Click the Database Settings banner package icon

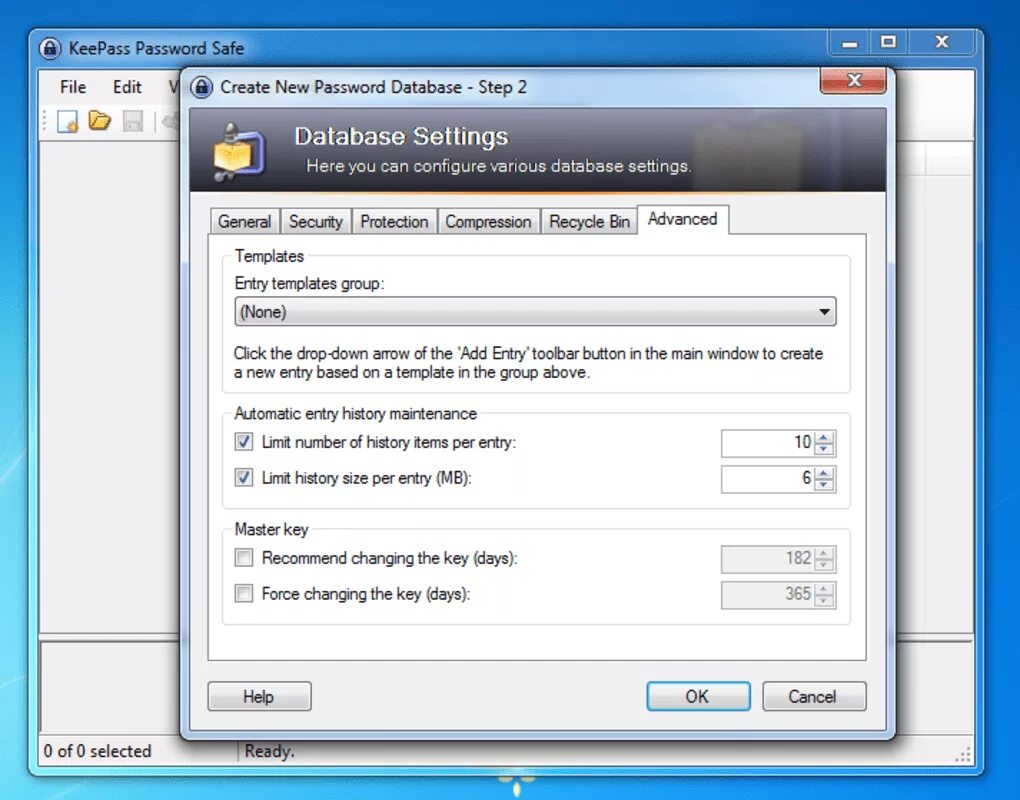coord(239,152)
